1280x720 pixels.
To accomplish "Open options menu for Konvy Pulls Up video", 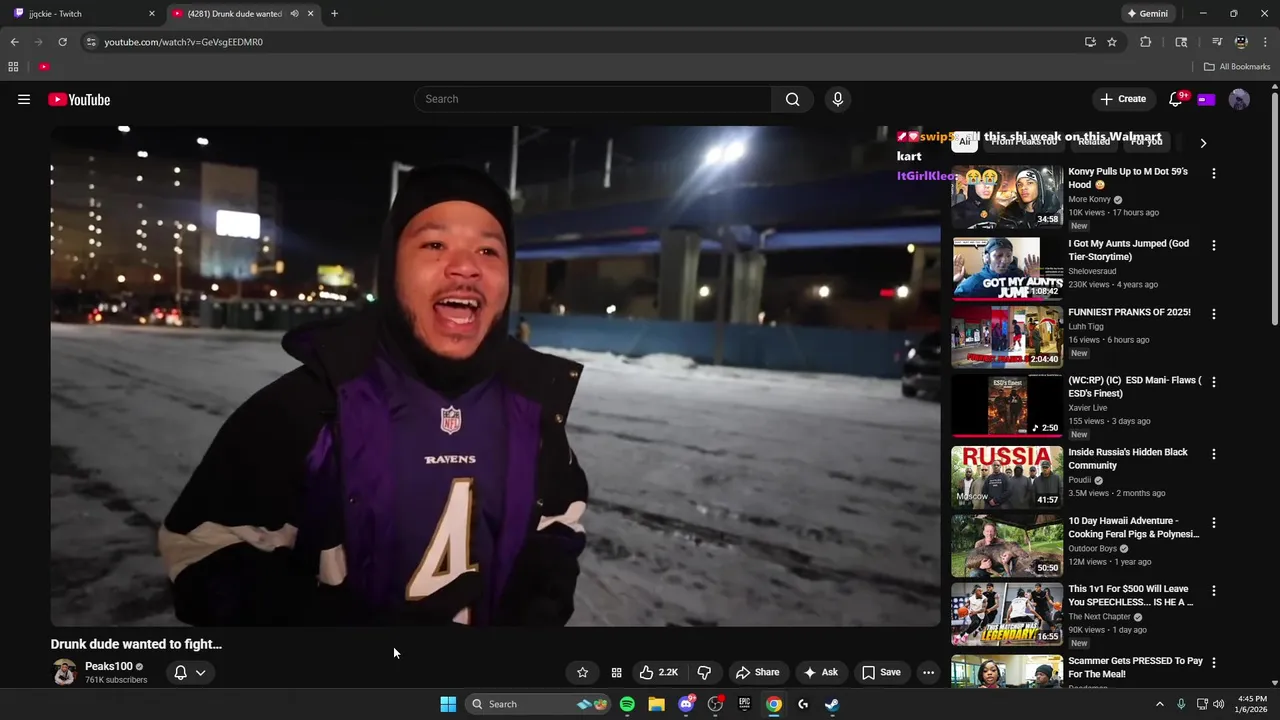I will pyautogui.click(x=1214, y=173).
